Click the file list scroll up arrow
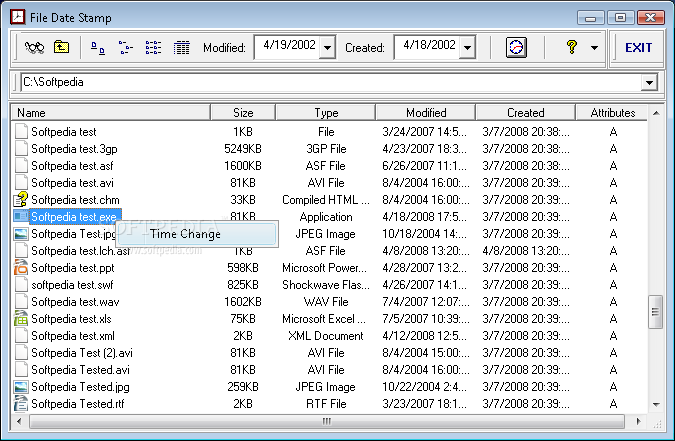 coord(656,113)
